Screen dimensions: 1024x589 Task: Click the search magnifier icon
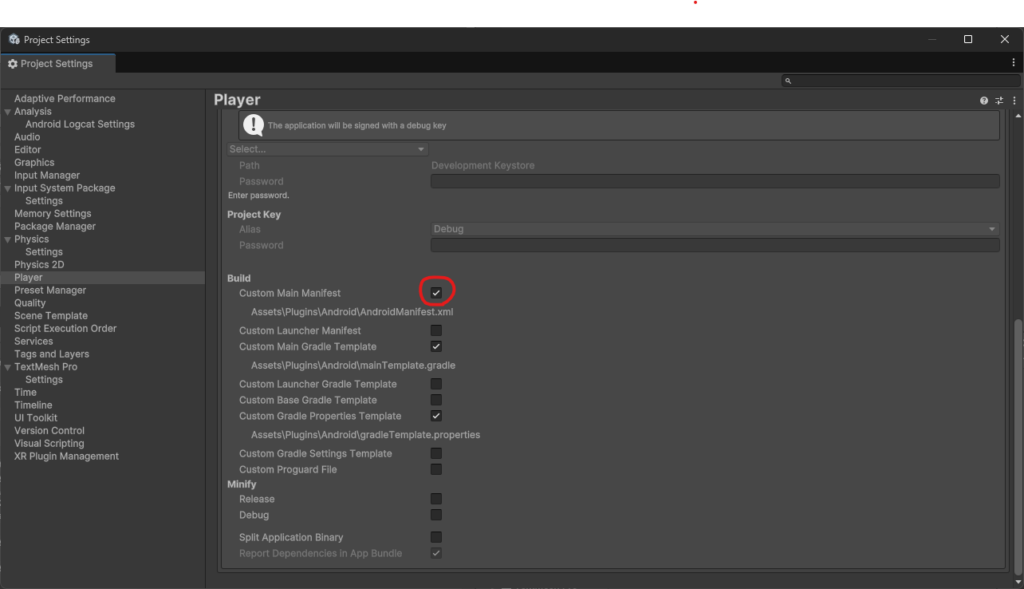pyautogui.click(x=788, y=81)
